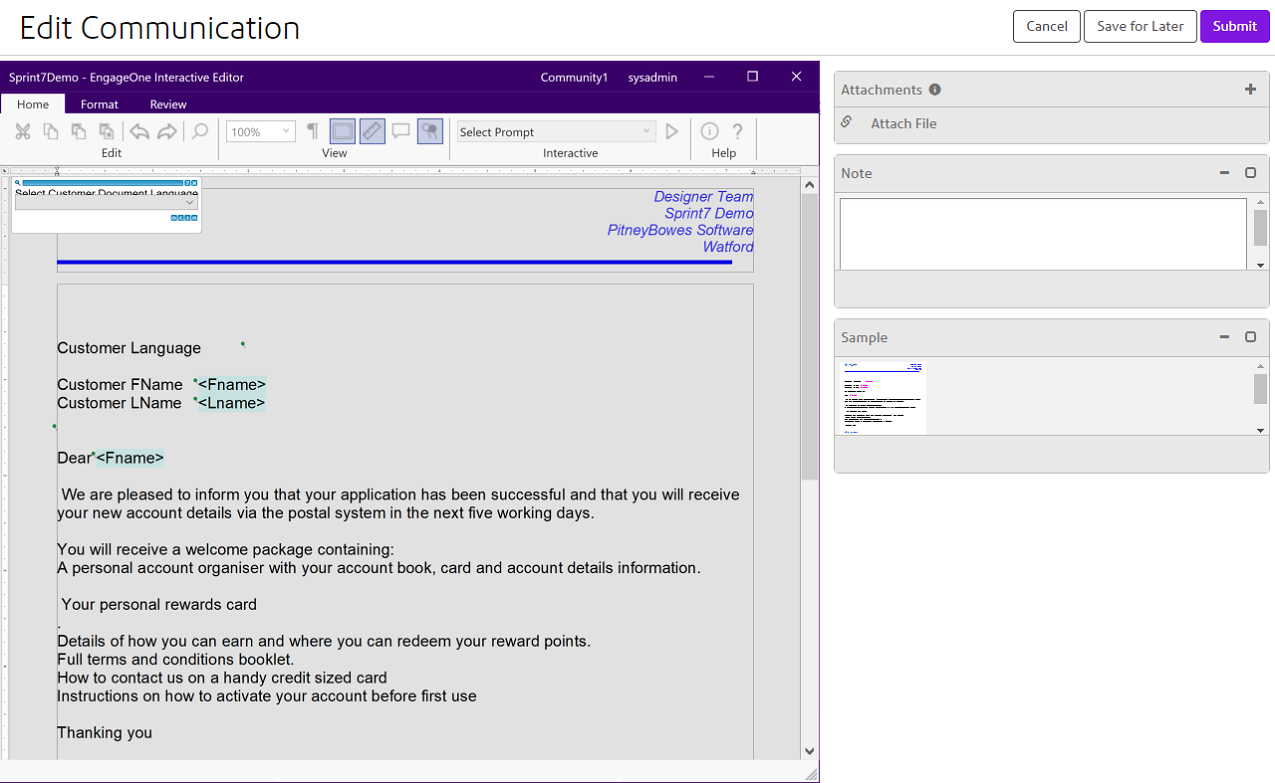Toggle the page boundaries view button

(343, 131)
